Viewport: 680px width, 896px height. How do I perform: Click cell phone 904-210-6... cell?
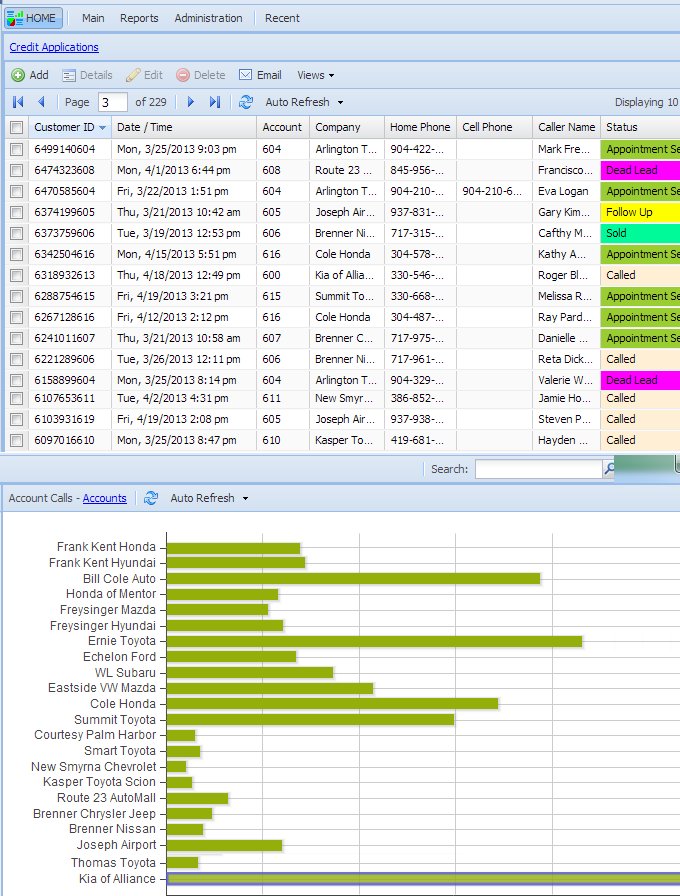[x=492, y=191]
